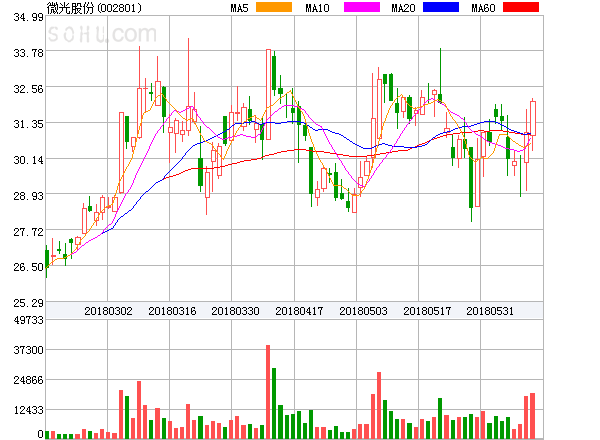Click the MA20 legend label

(403, 8)
